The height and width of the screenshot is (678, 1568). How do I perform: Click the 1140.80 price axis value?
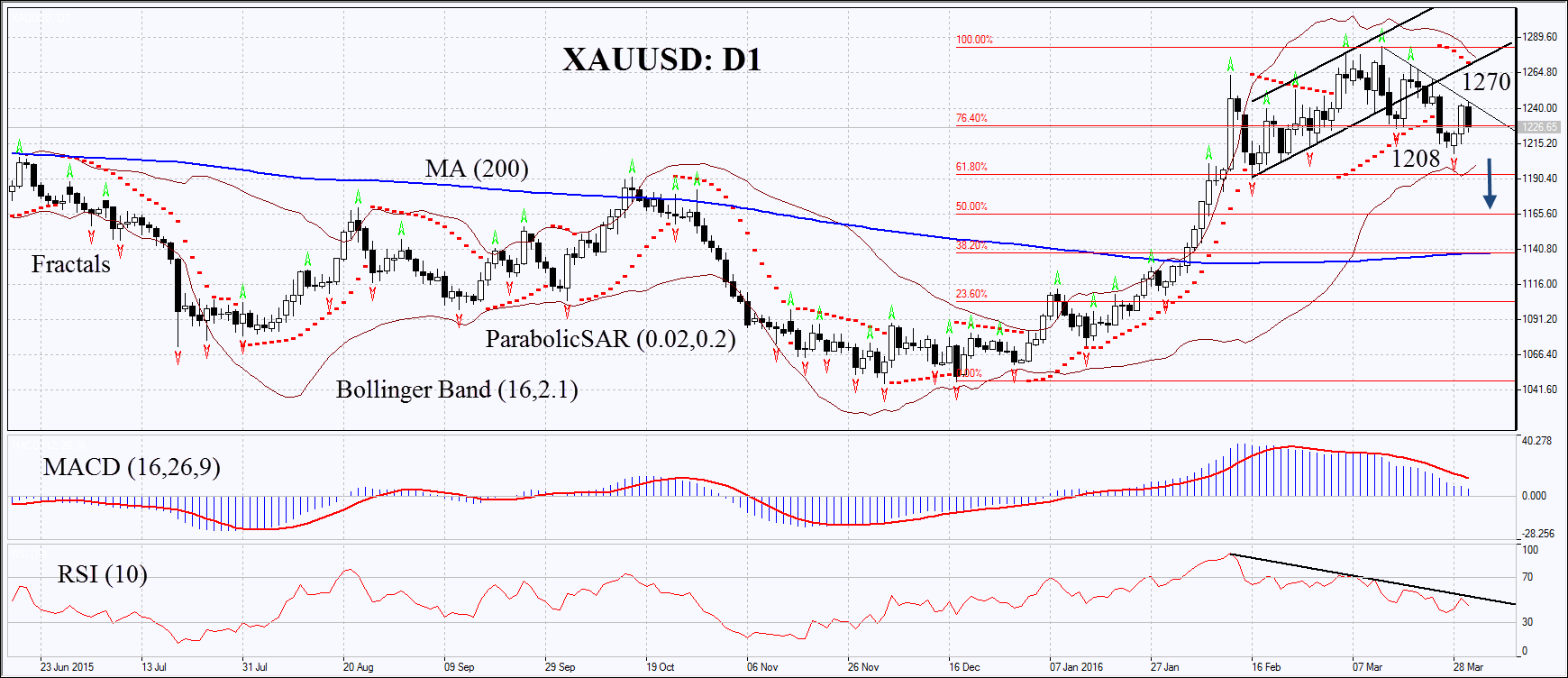pyautogui.click(x=1540, y=249)
